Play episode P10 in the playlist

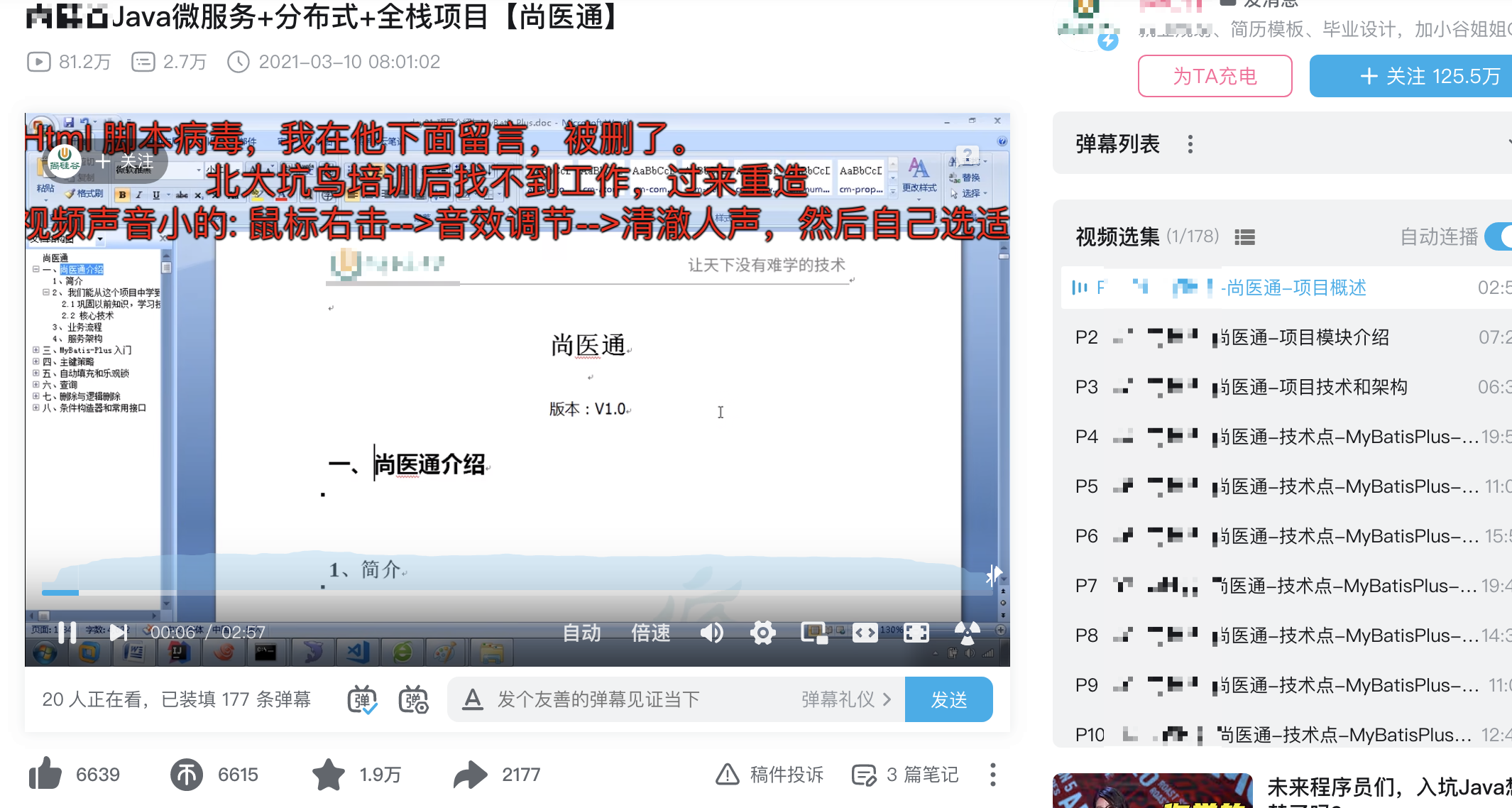click(x=1286, y=733)
